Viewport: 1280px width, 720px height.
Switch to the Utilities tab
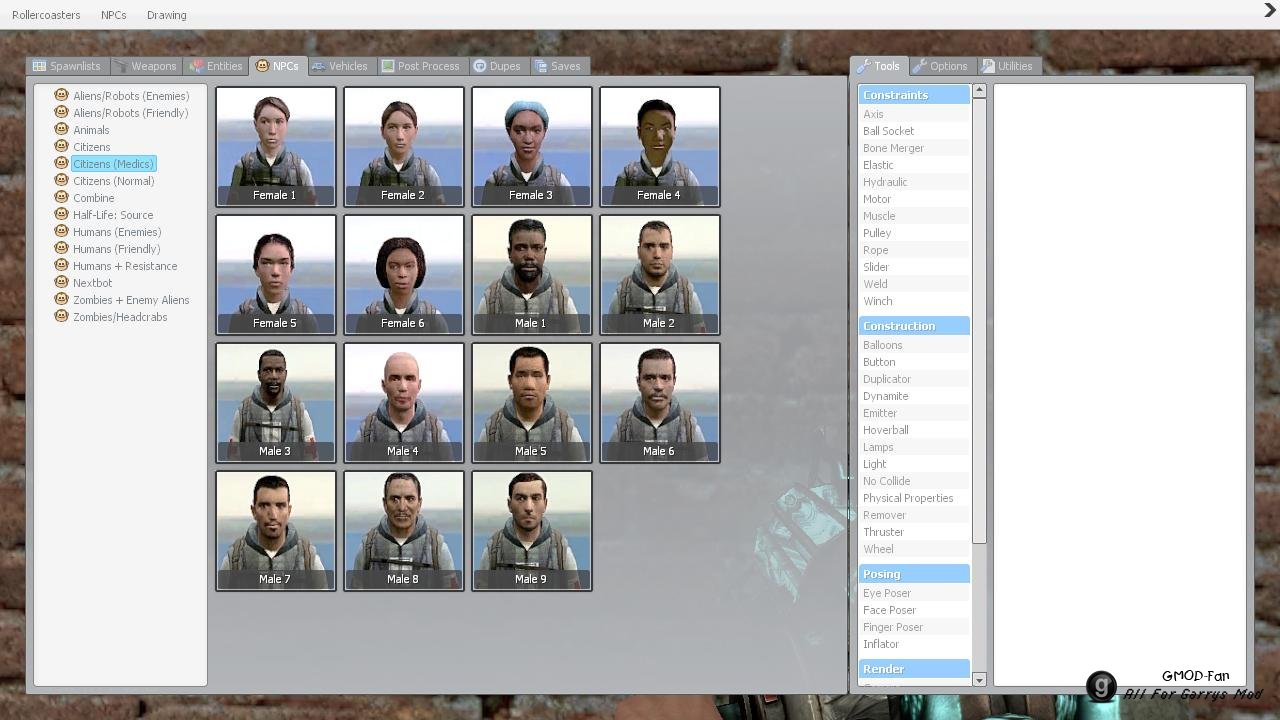click(x=1007, y=66)
